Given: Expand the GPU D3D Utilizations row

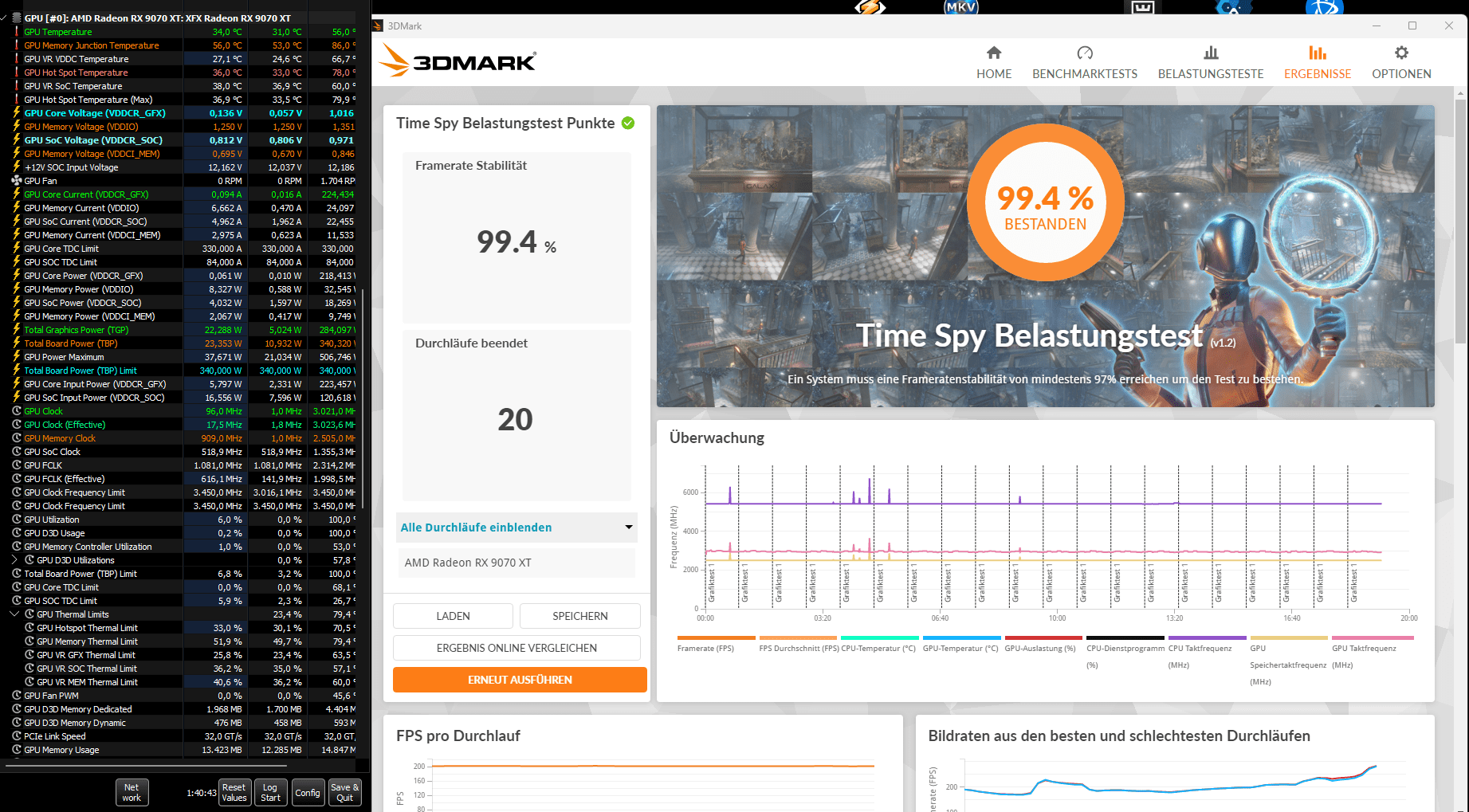Looking at the screenshot, I should 14,560.
